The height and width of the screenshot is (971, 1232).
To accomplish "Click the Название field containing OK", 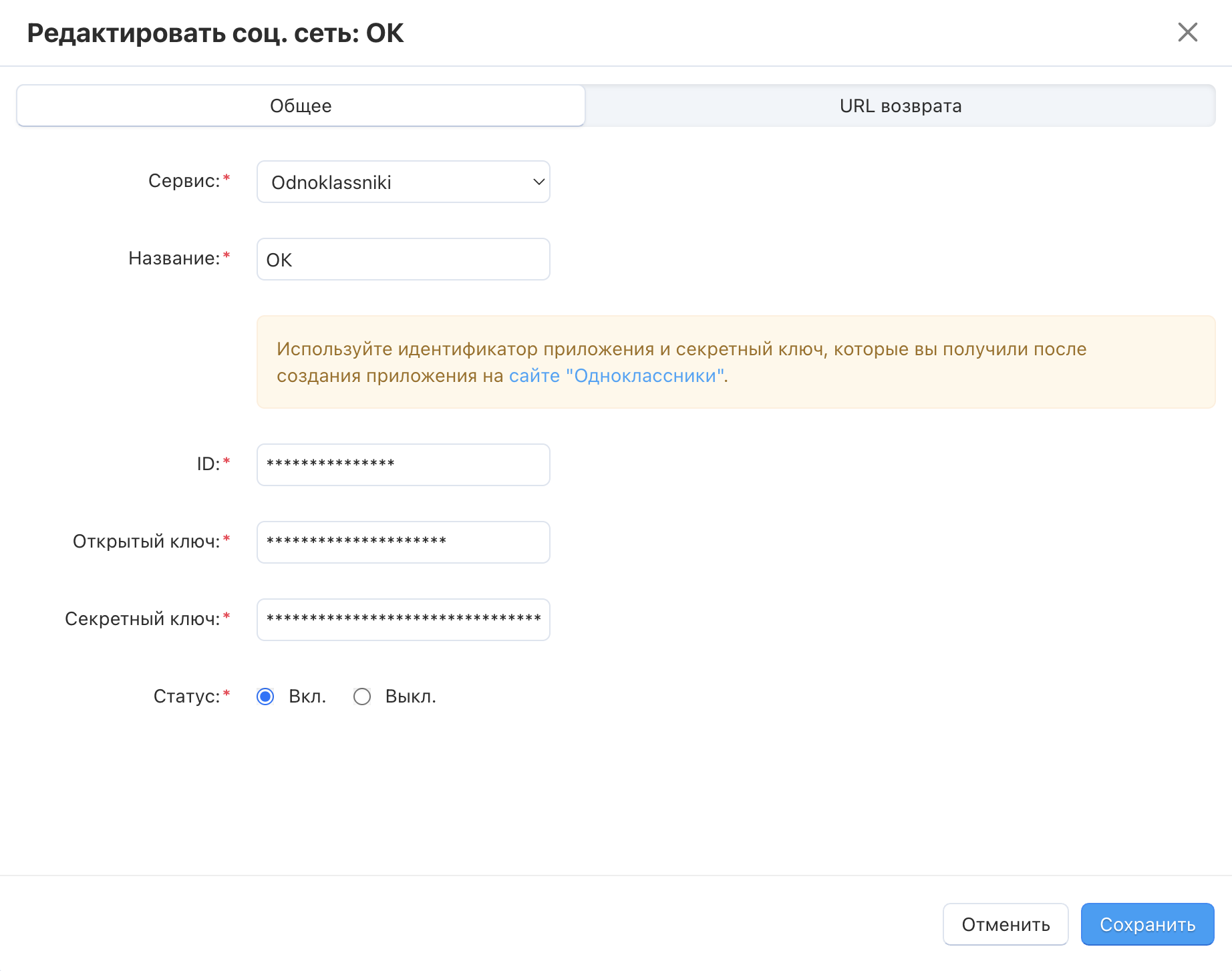I will tap(403, 259).
